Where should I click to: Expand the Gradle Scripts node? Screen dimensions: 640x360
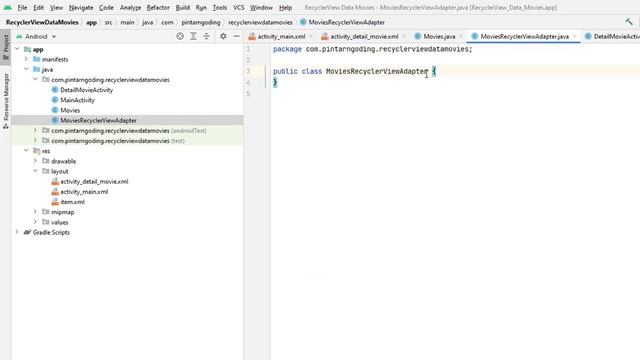coord(17,232)
